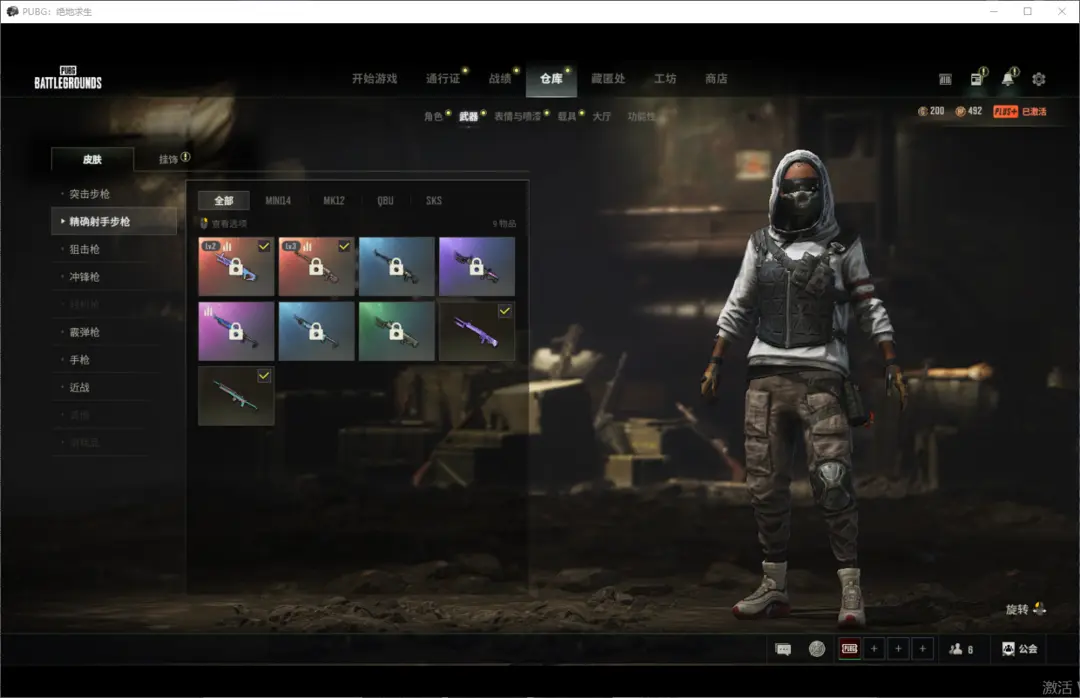Click the lock icon on the green skin
The width and height of the screenshot is (1080, 698).
coord(396,331)
